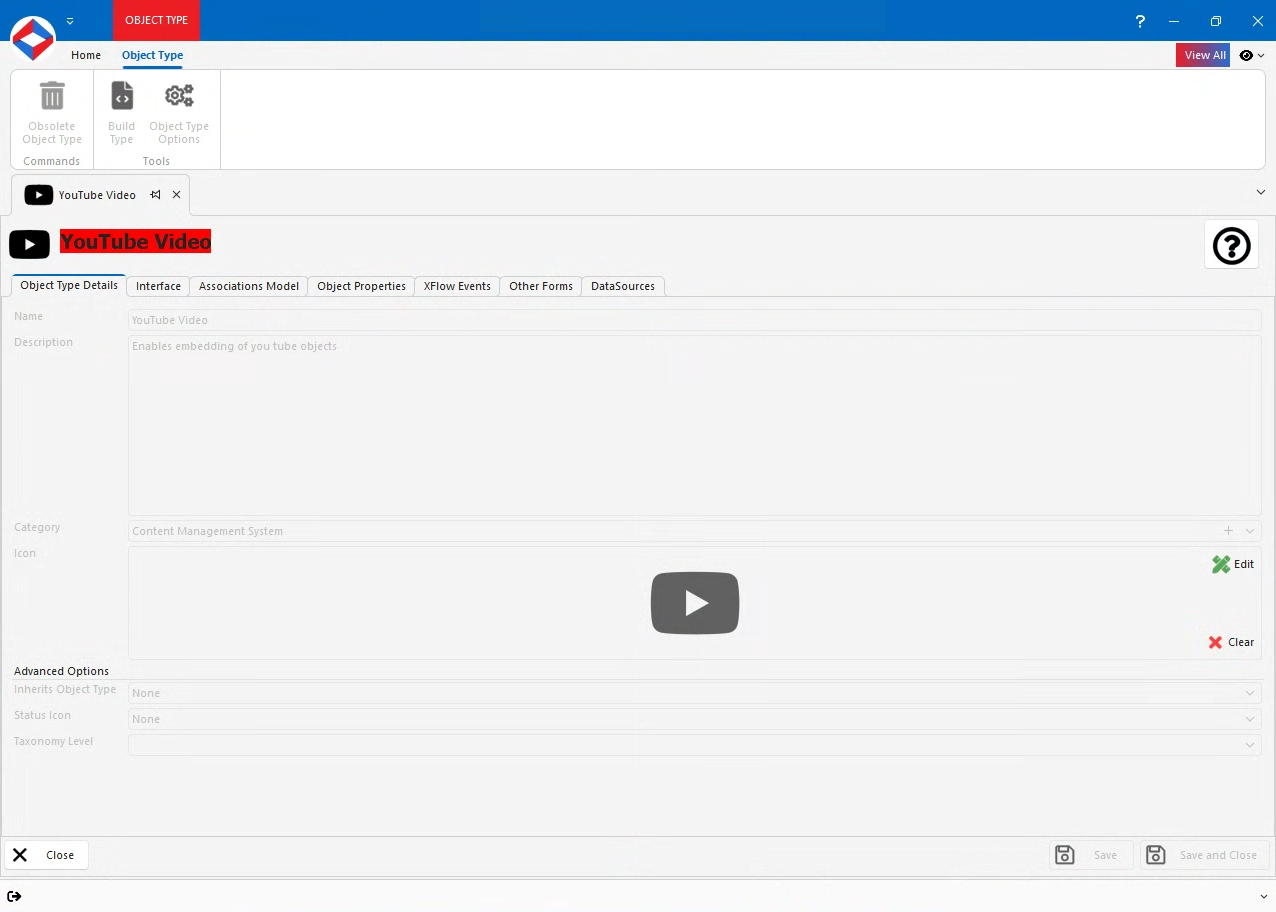This screenshot has height=912, width=1276.
Task: Select the Build Type tool
Action: click(x=121, y=110)
